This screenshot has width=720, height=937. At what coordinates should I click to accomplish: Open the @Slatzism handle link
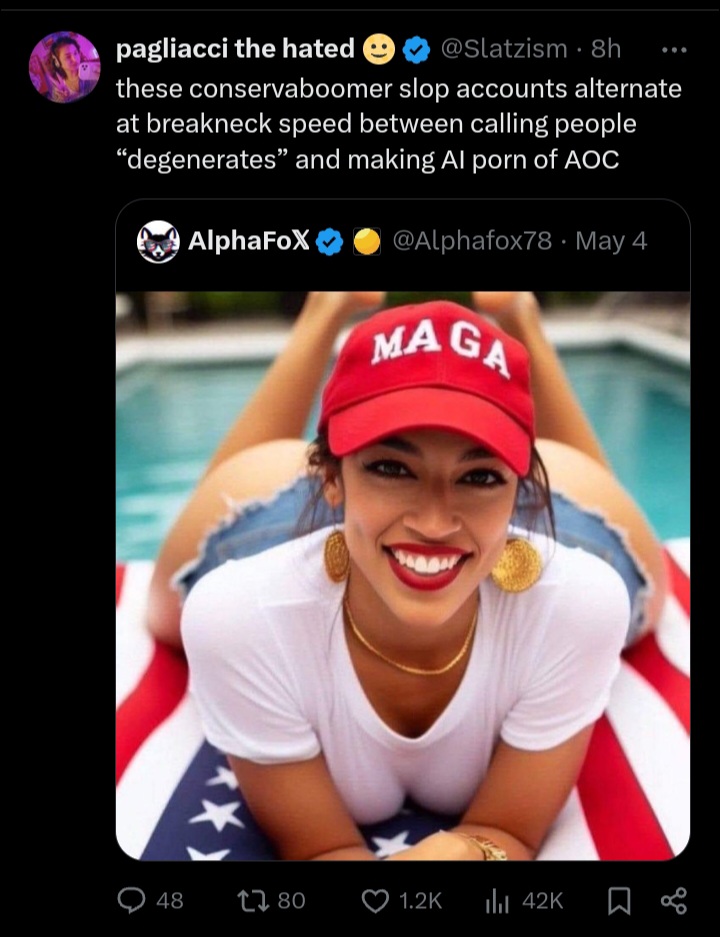pos(504,49)
